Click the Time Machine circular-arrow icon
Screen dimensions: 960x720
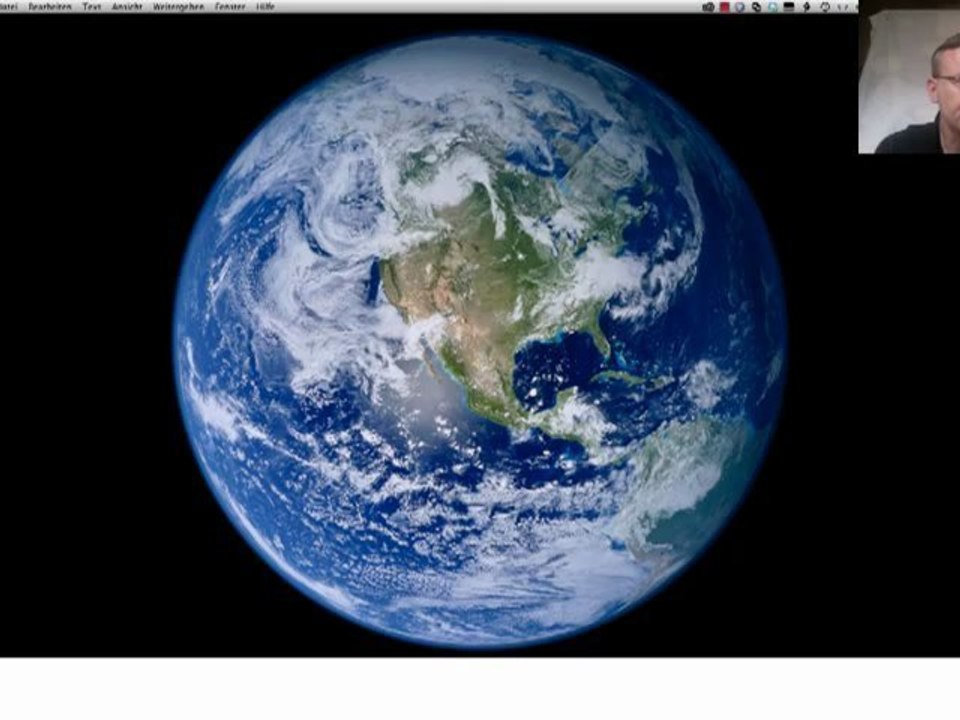click(x=825, y=7)
